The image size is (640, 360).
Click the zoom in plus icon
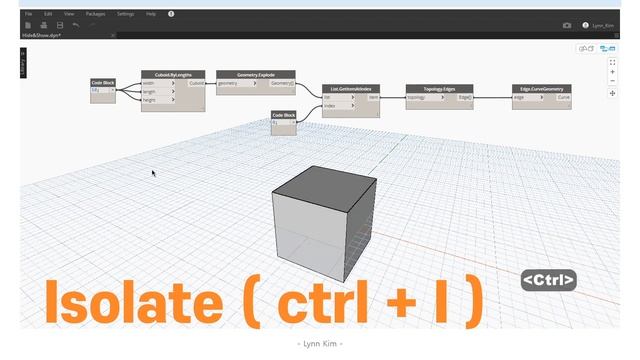pyautogui.click(x=612, y=72)
